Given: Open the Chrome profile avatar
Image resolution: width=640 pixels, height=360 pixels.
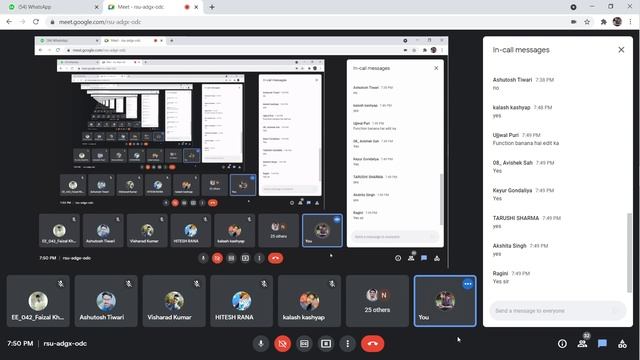Looking at the screenshot, I should click(x=617, y=22).
